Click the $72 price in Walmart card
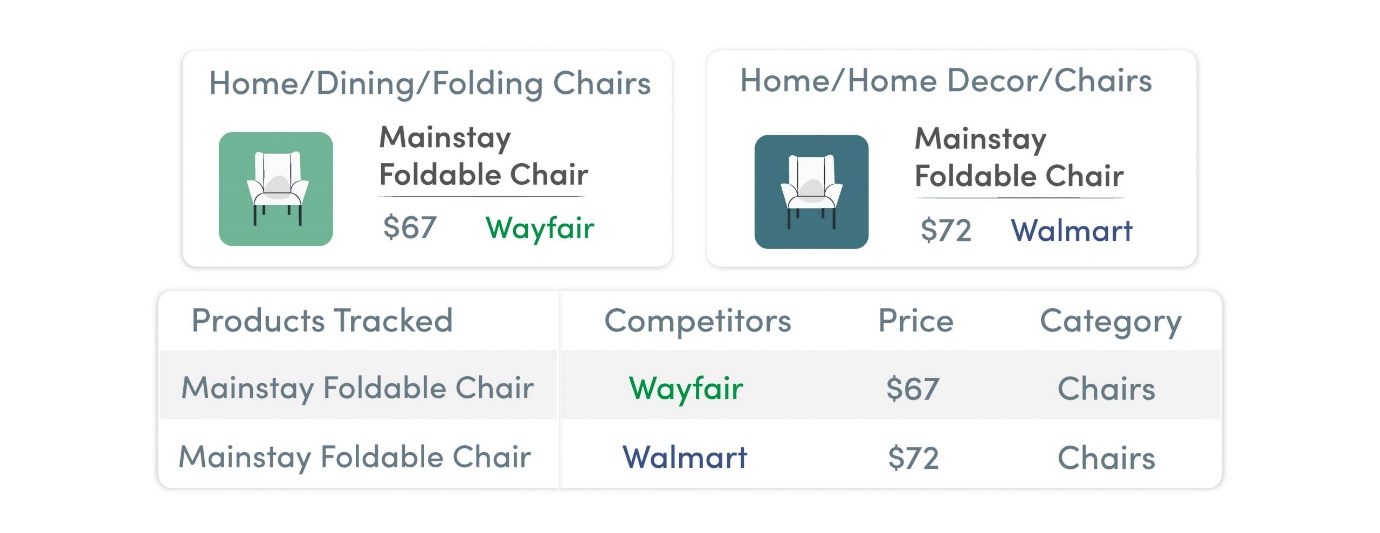Viewport: 1380px width, 533px height. click(946, 231)
